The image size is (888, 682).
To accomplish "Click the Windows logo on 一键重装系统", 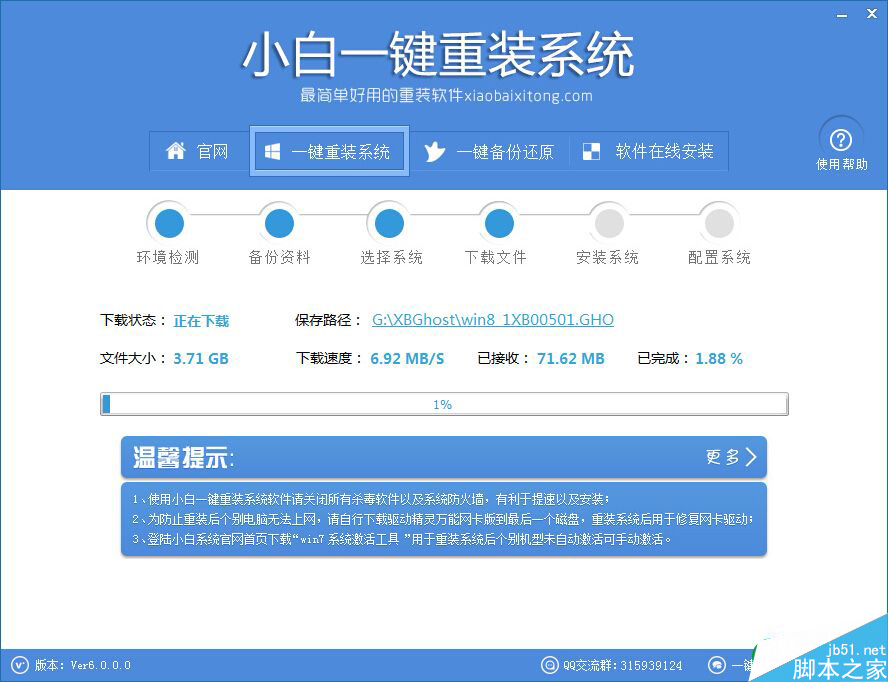I will coord(272,150).
